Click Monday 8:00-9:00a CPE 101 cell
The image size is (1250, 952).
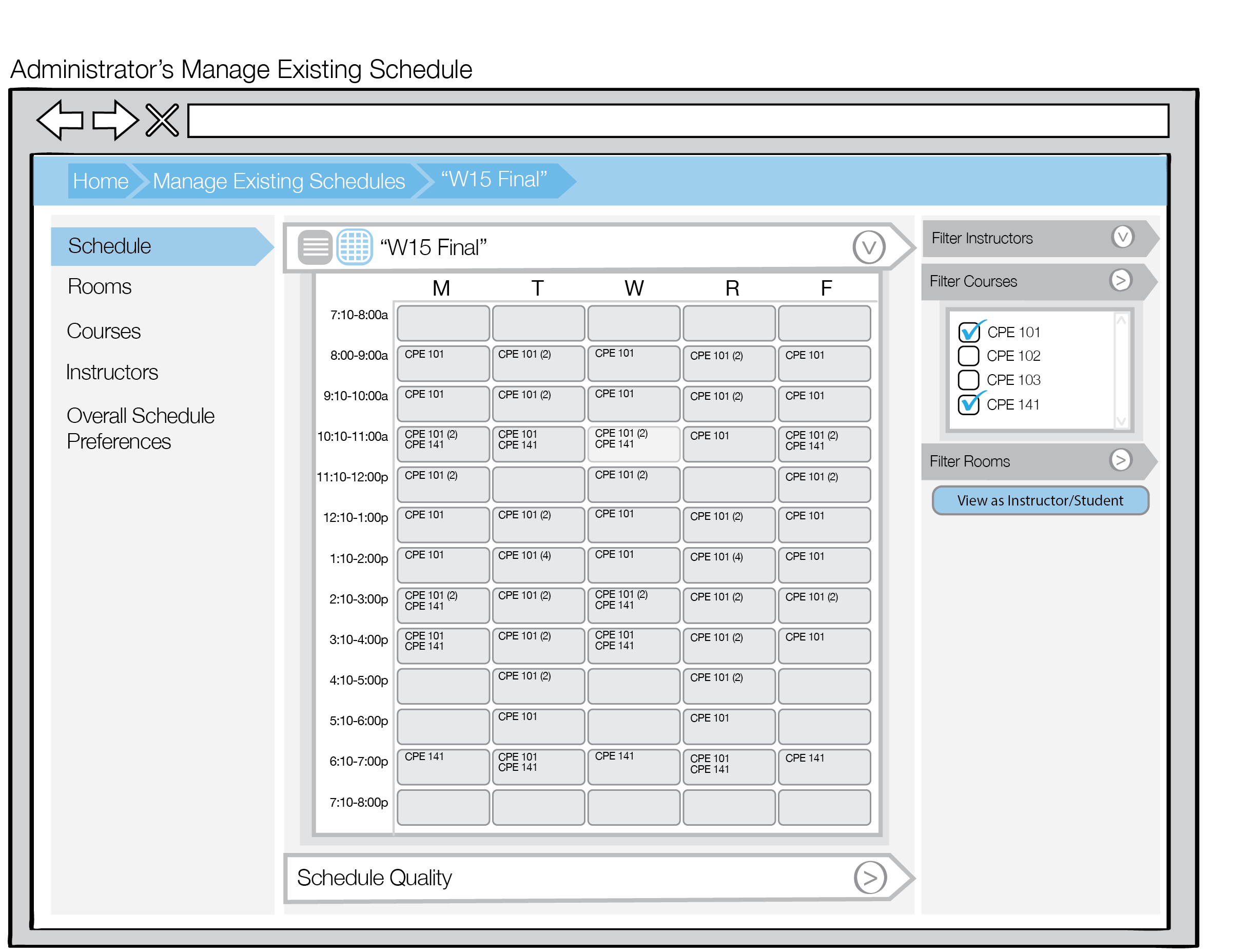point(443,363)
